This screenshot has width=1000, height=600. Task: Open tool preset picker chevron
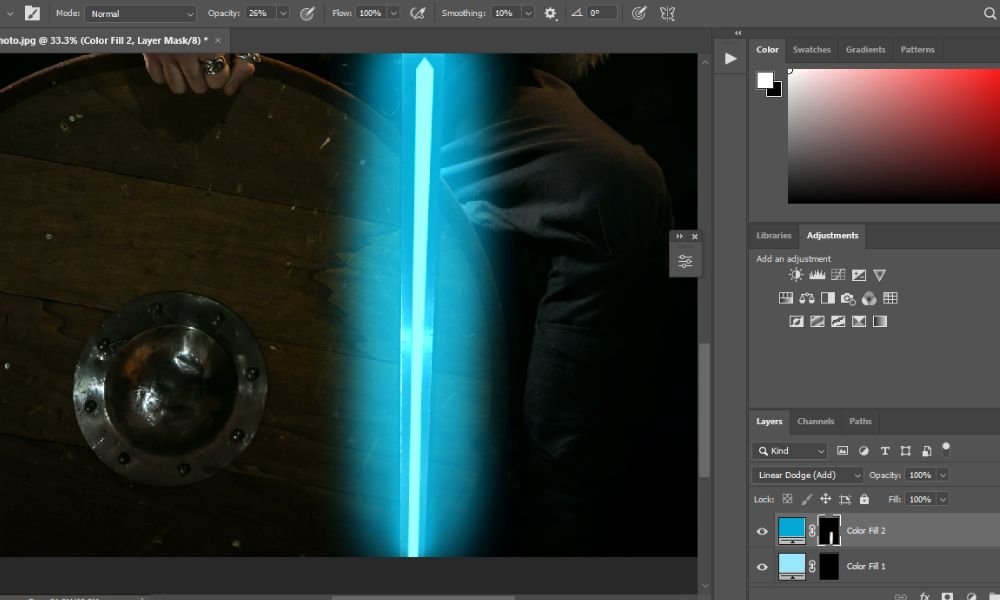10,13
